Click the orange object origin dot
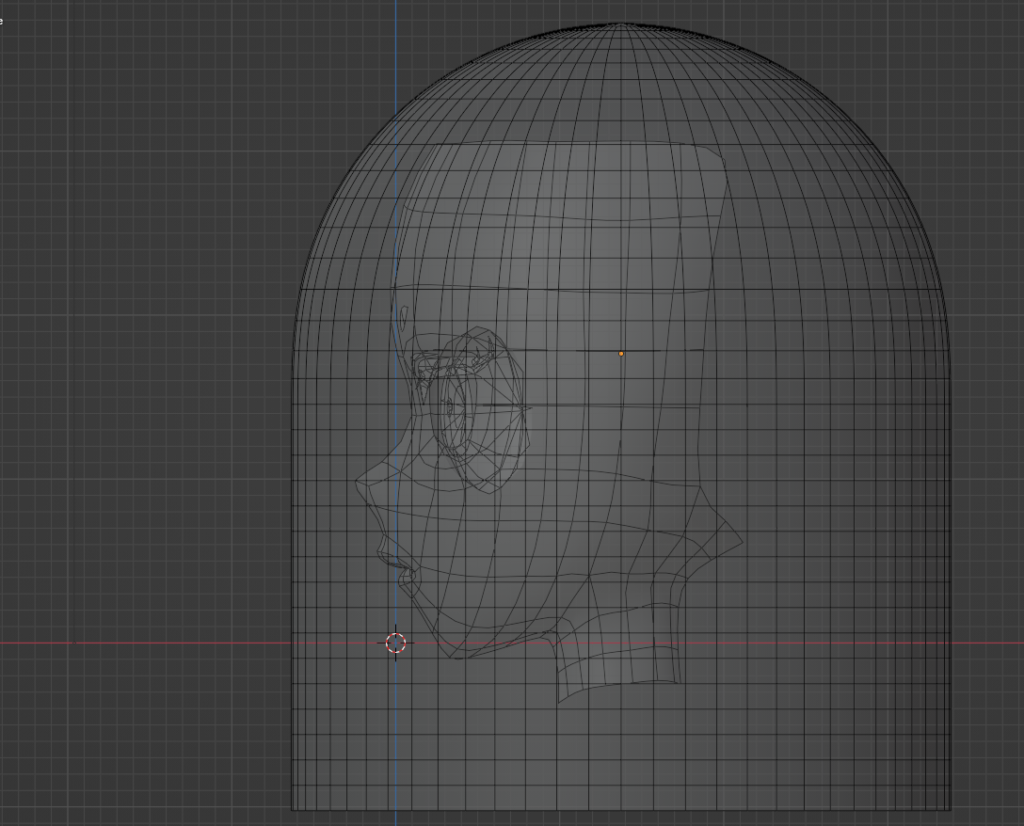This screenshot has height=826, width=1024. 621,354
